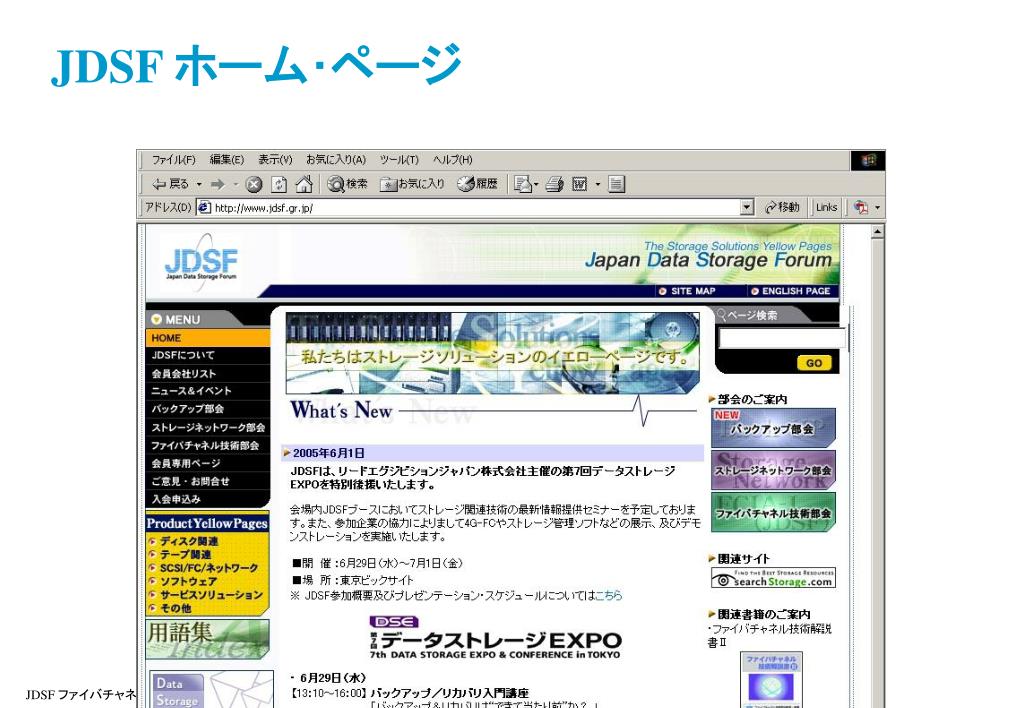The width and height of the screenshot is (1023, 708).
Task: Refresh the page with the reload icon
Action: (x=279, y=185)
